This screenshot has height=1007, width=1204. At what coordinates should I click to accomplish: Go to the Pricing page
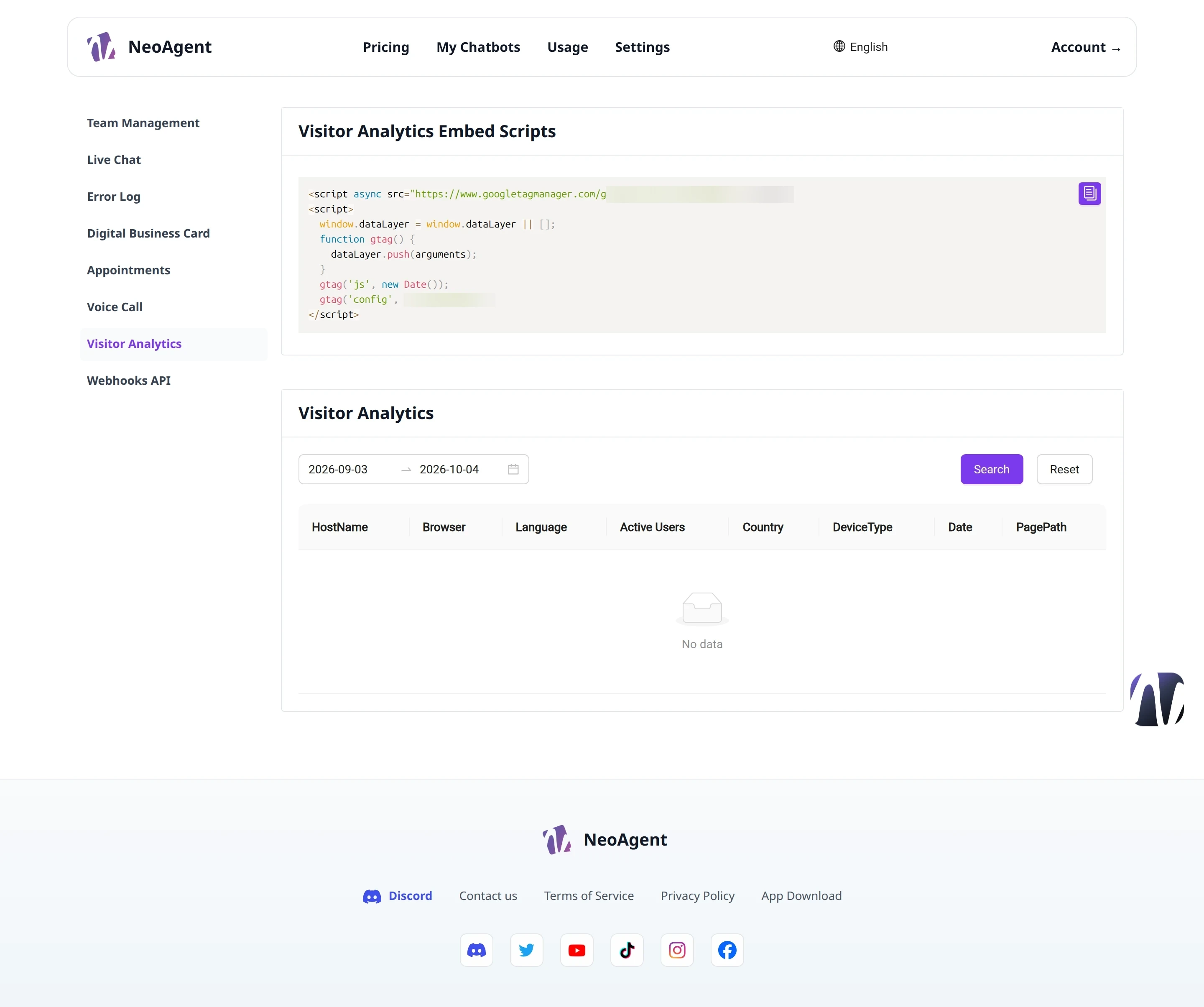[386, 47]
